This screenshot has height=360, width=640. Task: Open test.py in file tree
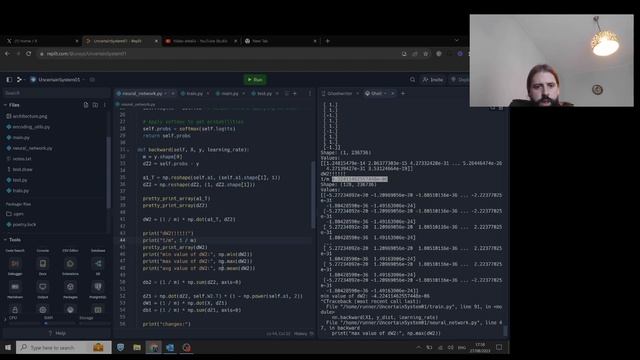[x=19, y=180]
